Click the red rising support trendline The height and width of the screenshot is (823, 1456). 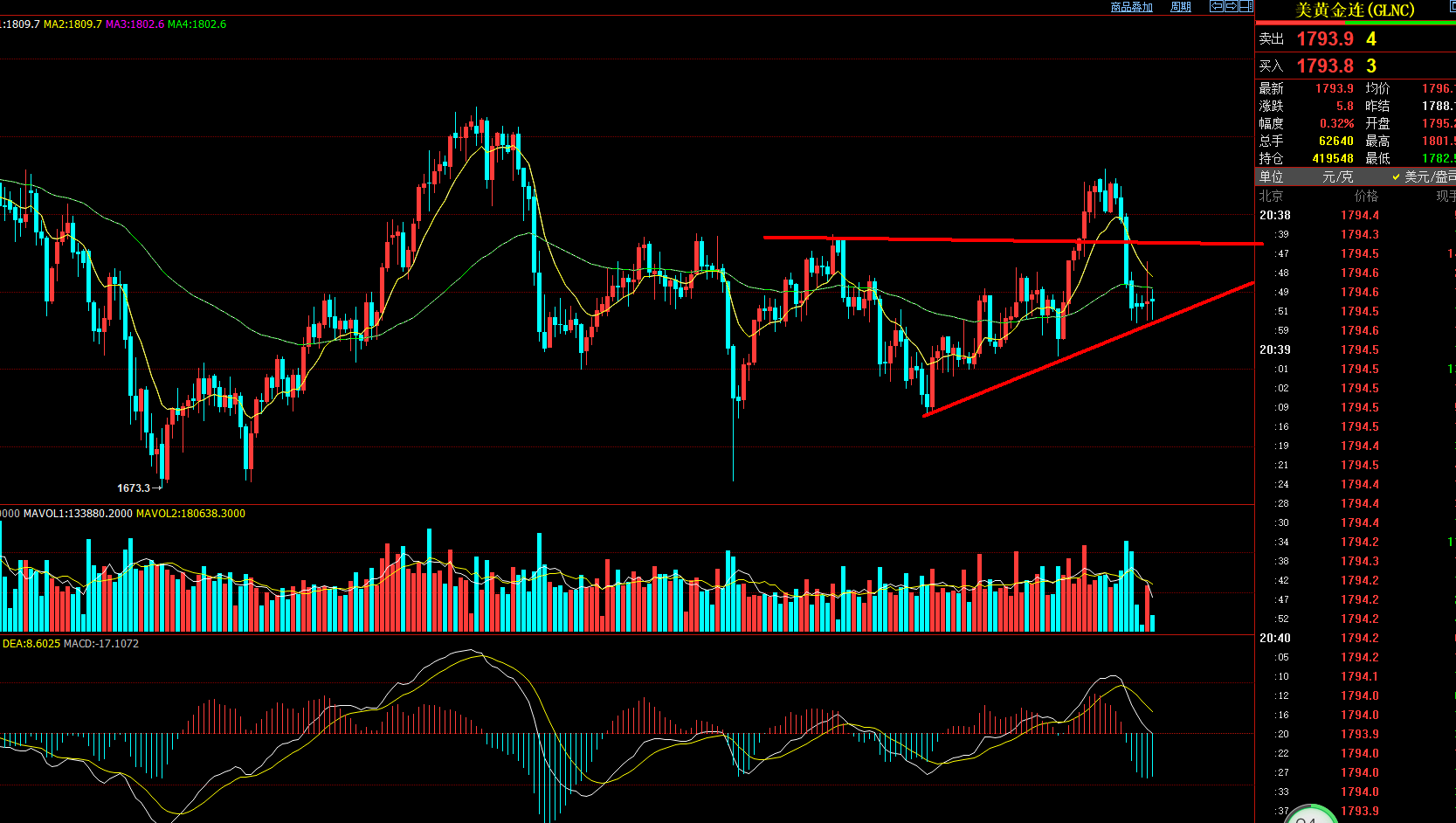click(1088, 349)
